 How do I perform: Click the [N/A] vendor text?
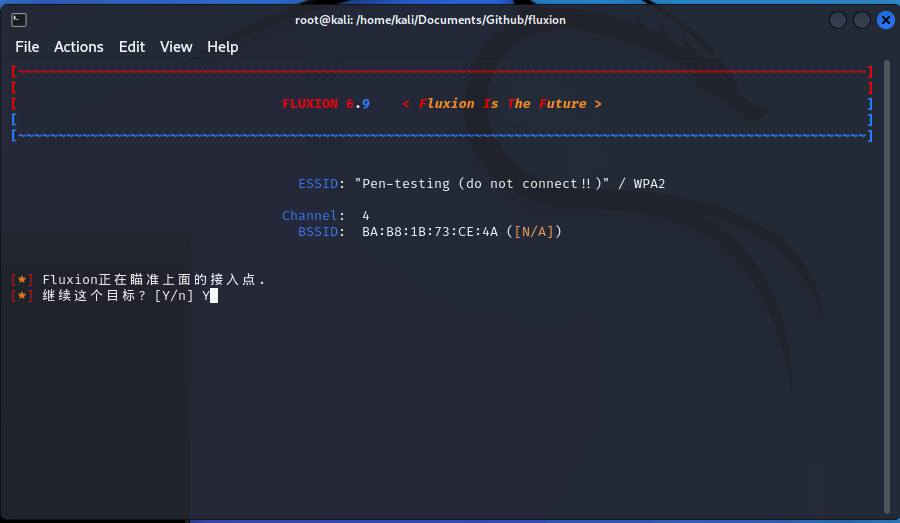pos(534,231)
